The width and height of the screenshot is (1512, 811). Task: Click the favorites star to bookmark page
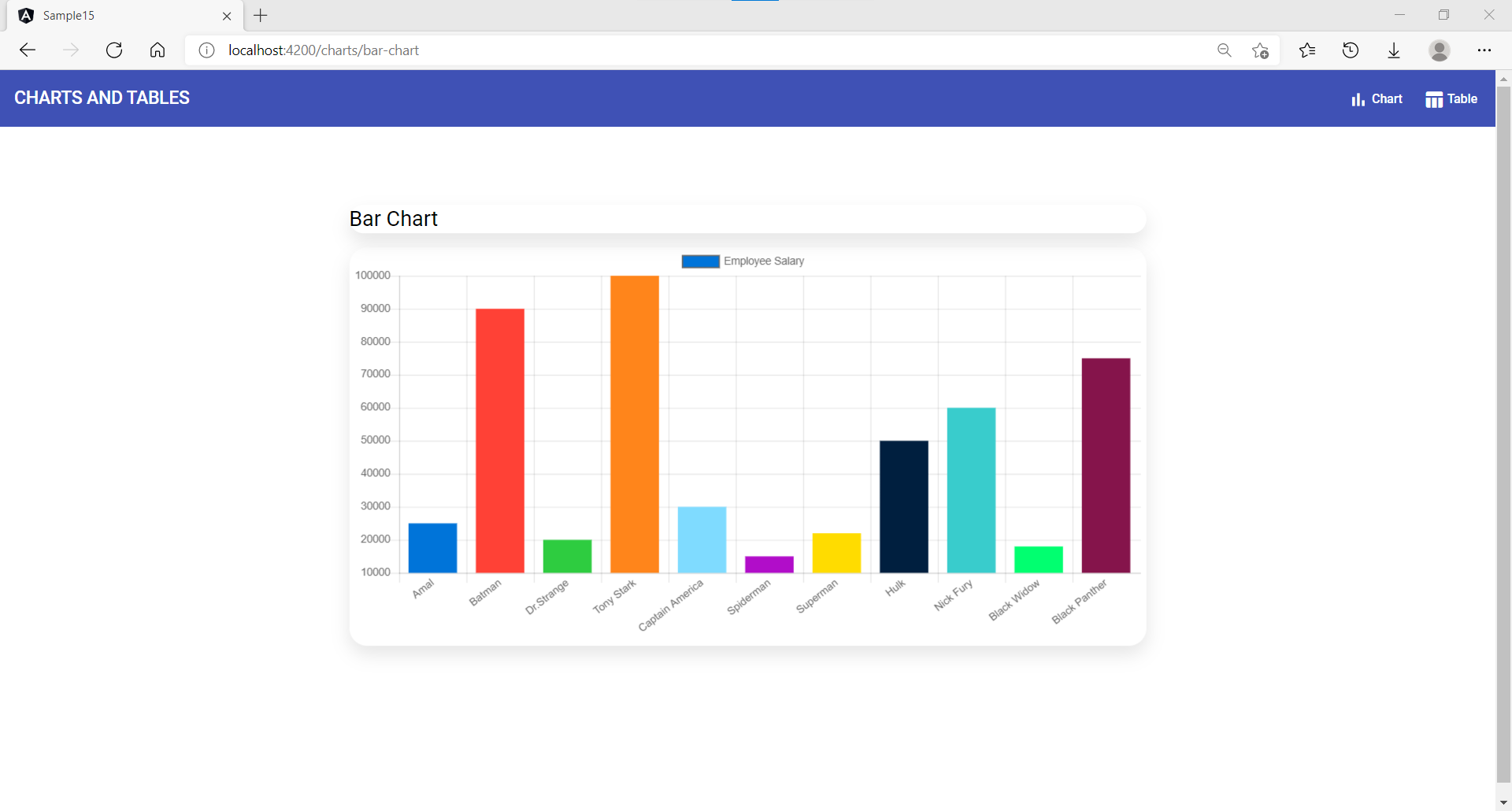tap(1260, 50)
